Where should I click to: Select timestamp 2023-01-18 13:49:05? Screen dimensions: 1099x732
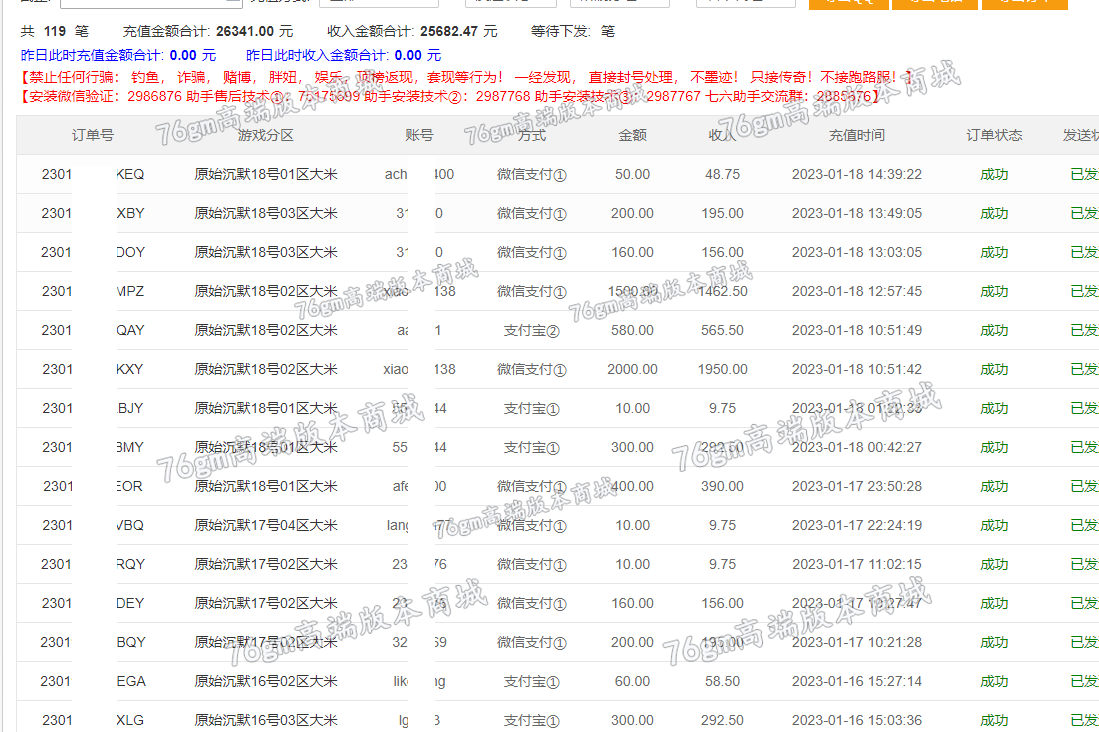pos(856,213)
